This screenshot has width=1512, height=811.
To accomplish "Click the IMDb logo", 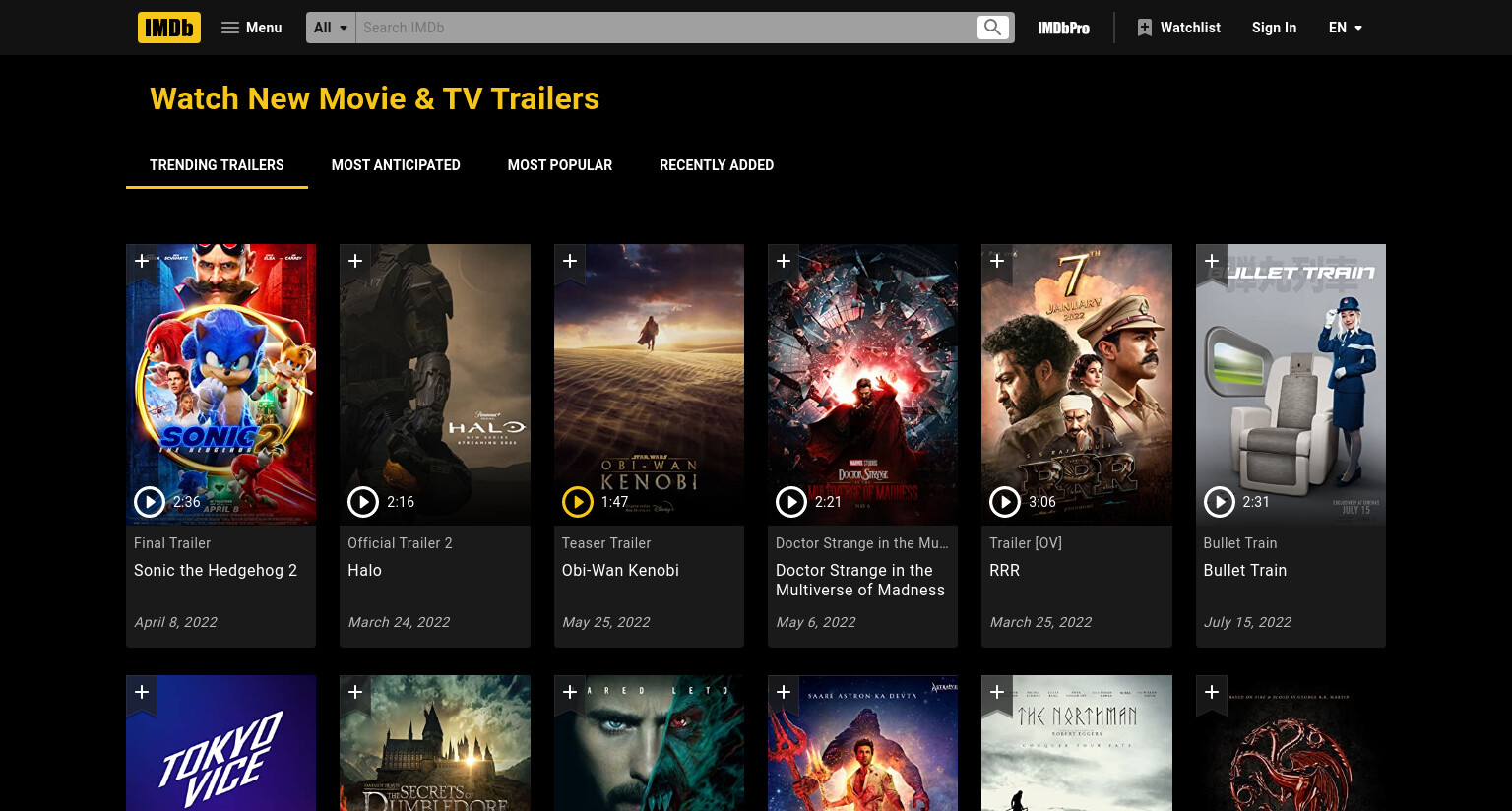I will pos(169,28).
